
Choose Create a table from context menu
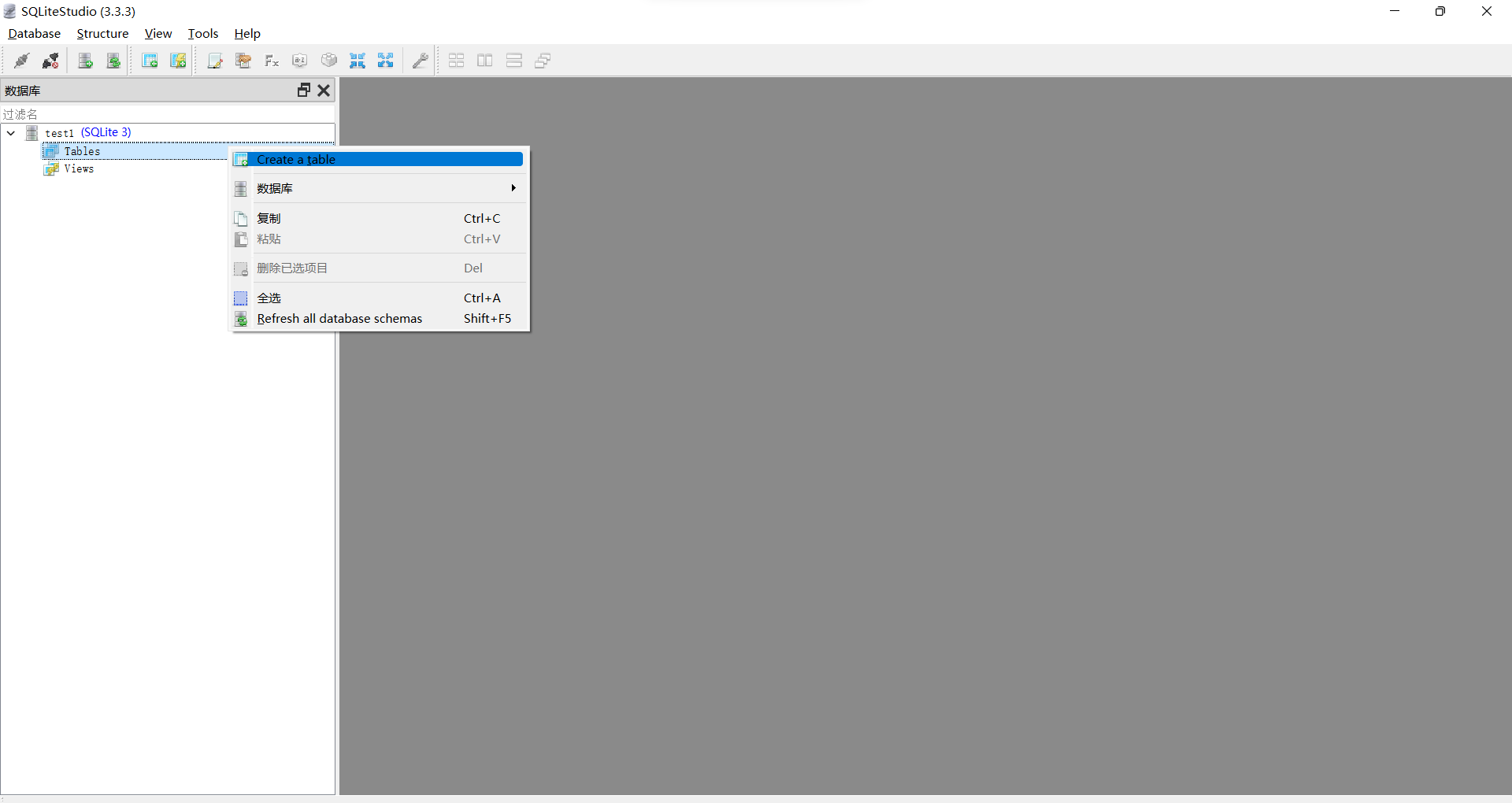[378, 160]
